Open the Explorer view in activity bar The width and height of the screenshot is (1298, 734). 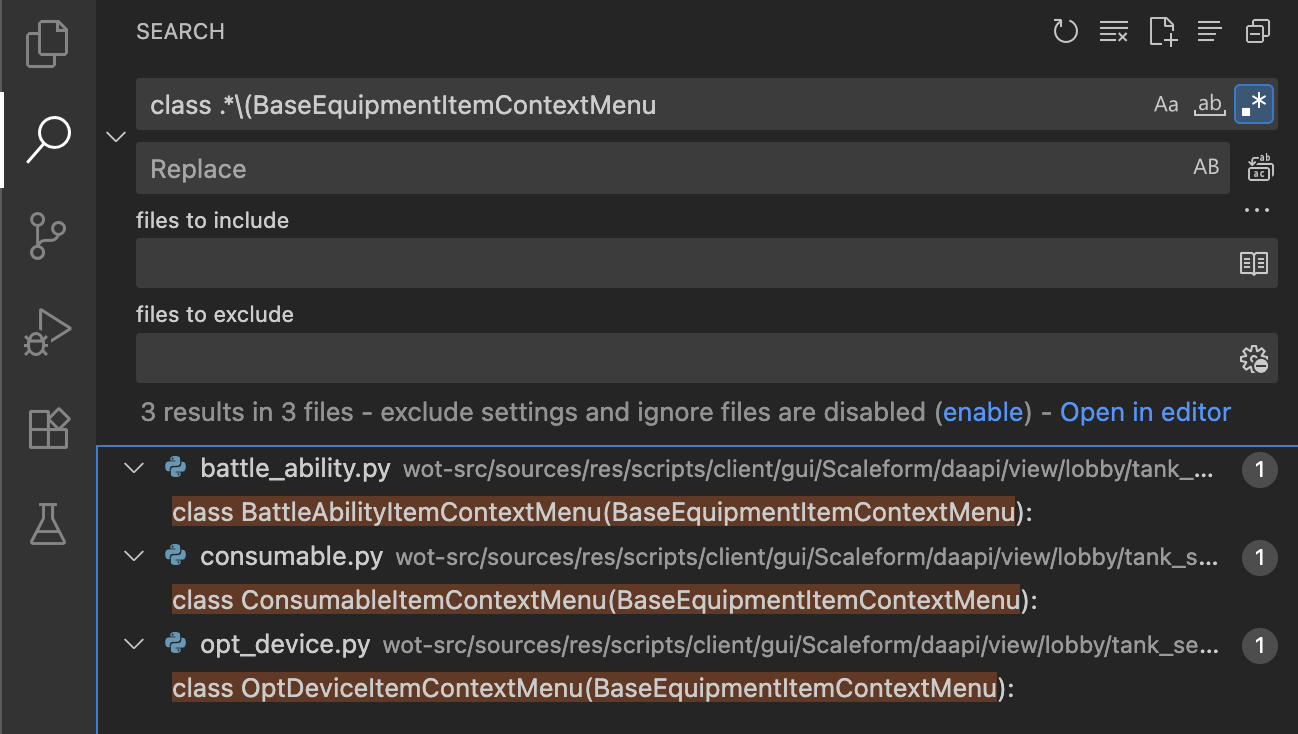click(47, 45)
